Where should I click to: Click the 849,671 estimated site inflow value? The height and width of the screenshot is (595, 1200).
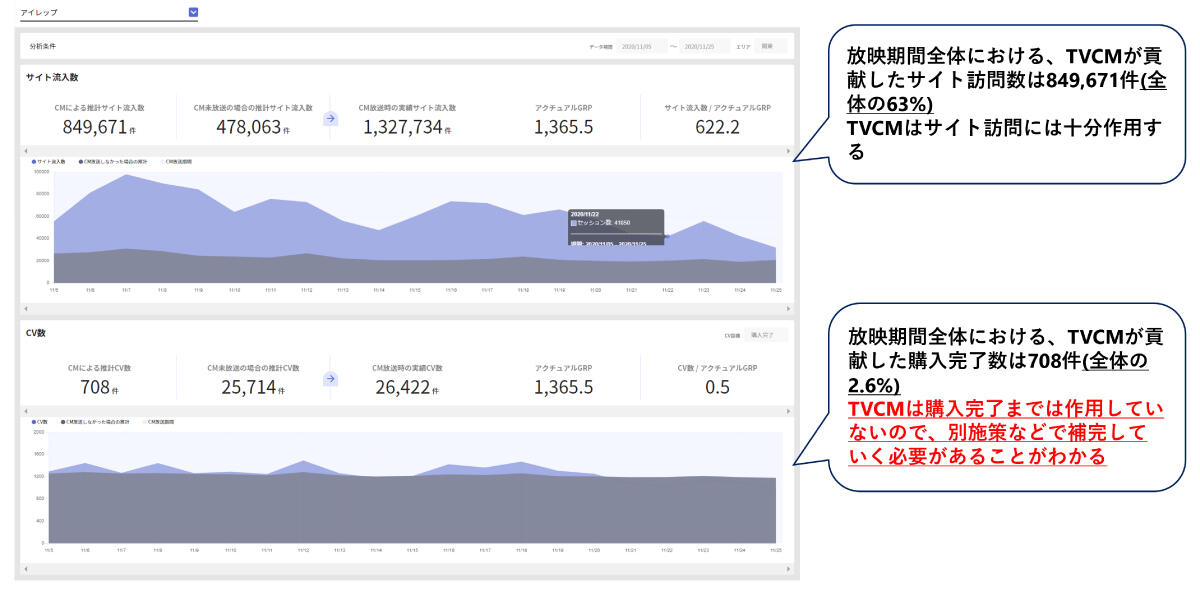click(97, 127)
